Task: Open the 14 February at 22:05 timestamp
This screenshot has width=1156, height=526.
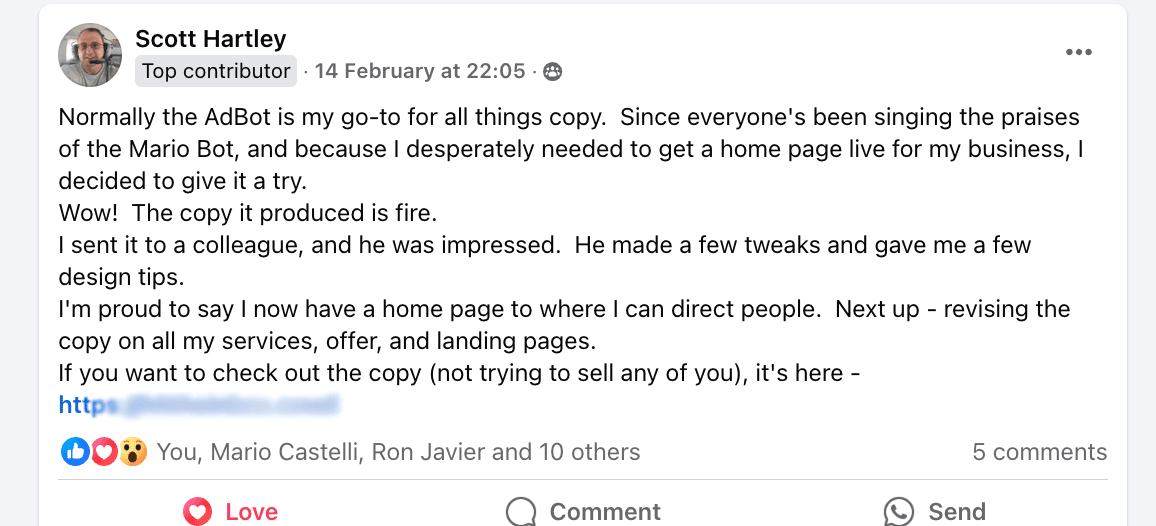Action: 420,71
